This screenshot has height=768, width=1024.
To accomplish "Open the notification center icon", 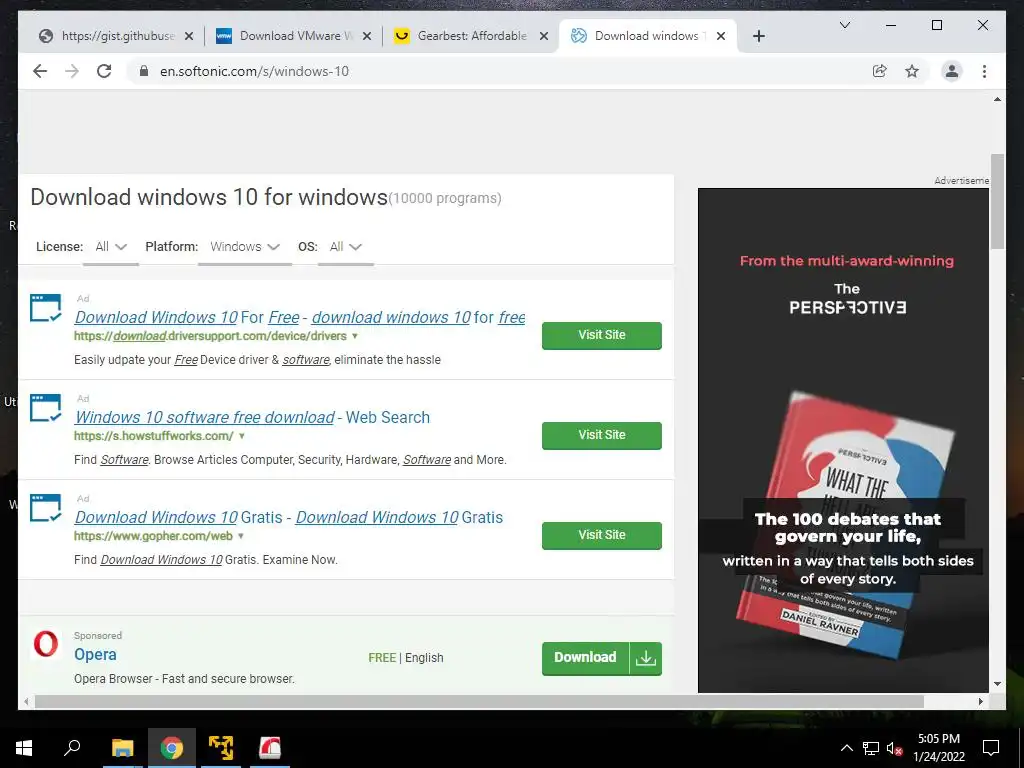I will pyautogui.click(x=991, y=748).
